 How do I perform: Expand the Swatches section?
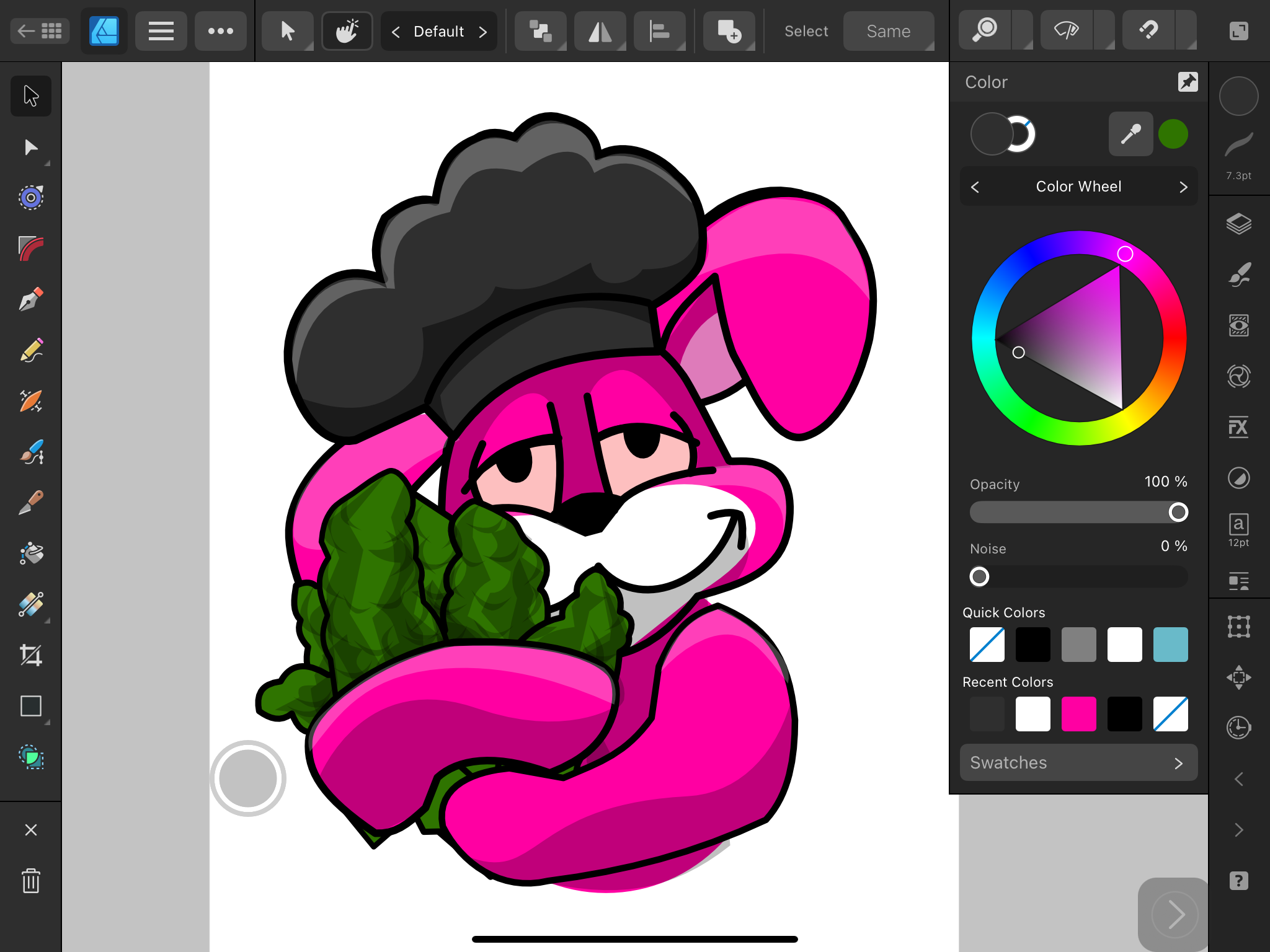(1078, 762)
